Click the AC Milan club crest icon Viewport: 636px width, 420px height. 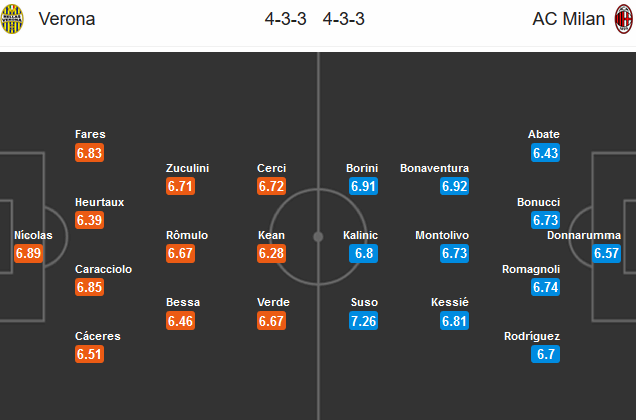pyautogui.click(x=623, y=19)
